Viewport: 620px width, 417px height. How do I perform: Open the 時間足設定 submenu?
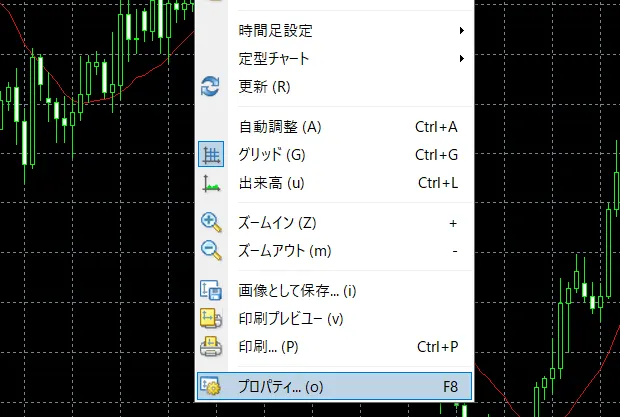pyautogui.click(x=335, y=30)
